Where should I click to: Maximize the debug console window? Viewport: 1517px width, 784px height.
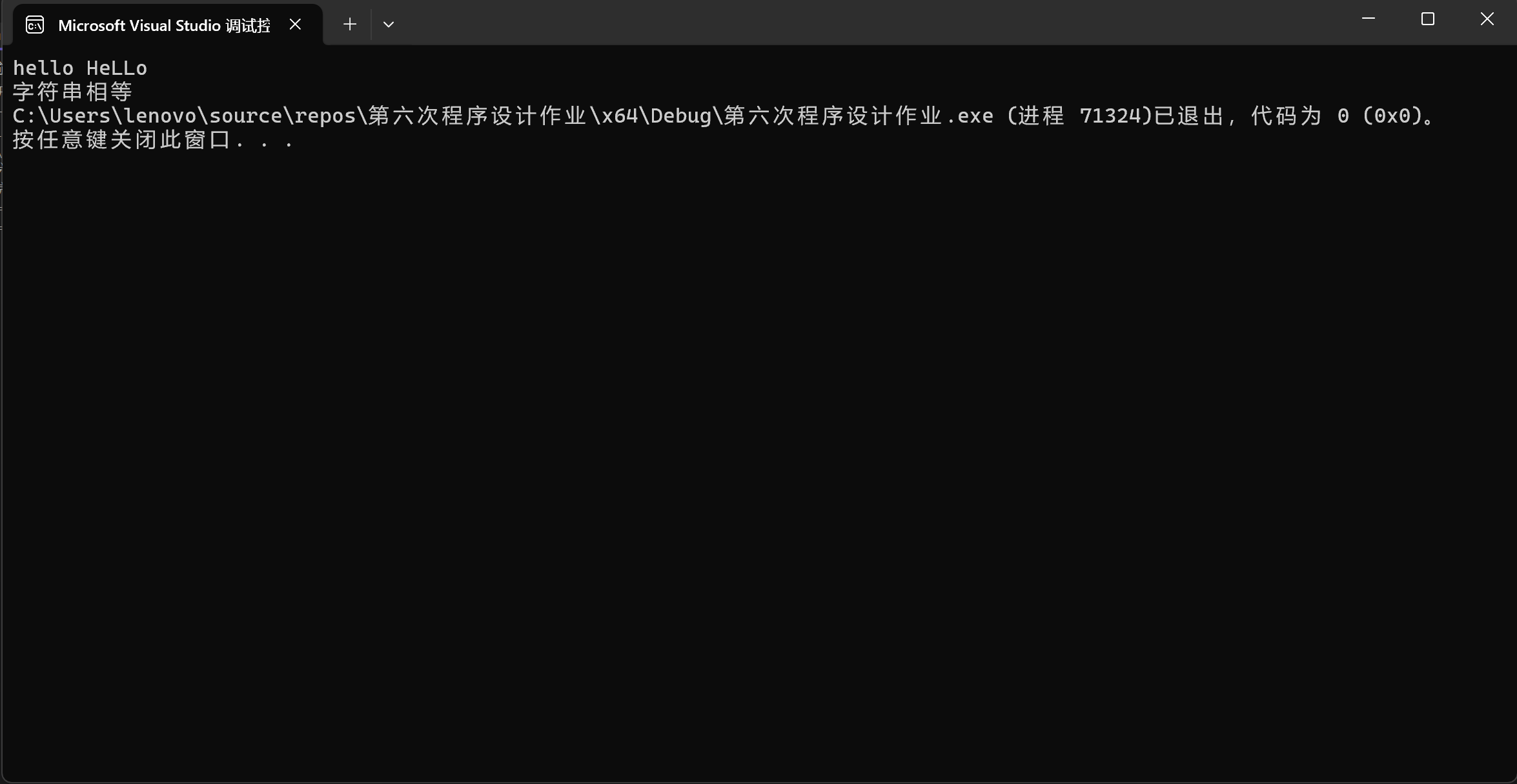point(1428,19)
